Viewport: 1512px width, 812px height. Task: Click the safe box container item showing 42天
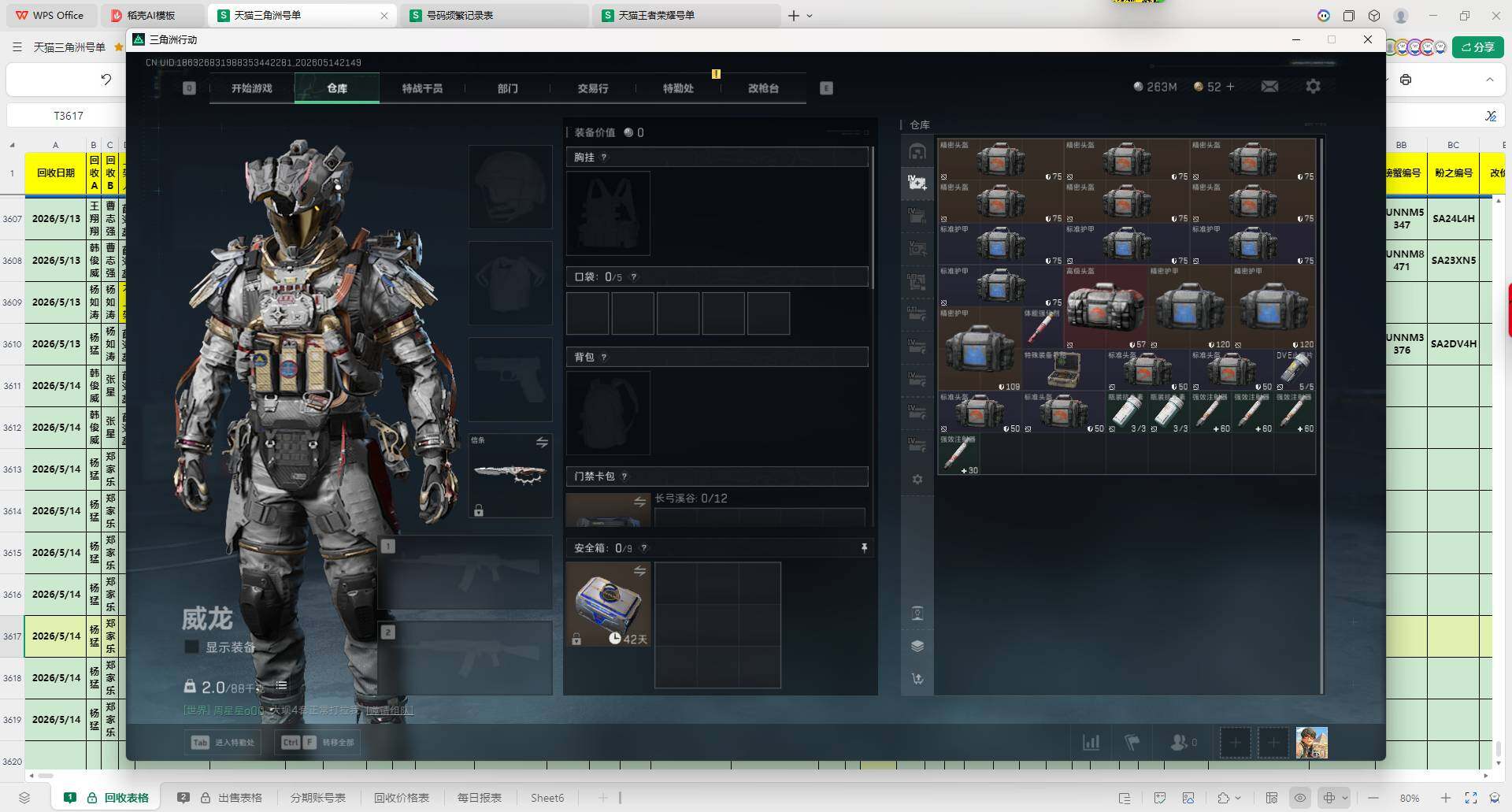tap(608, 605)
